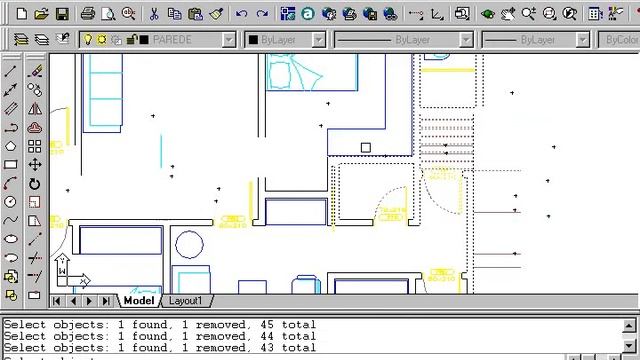
Task: Paste from clipboard icon
Action: coord(196,14)
